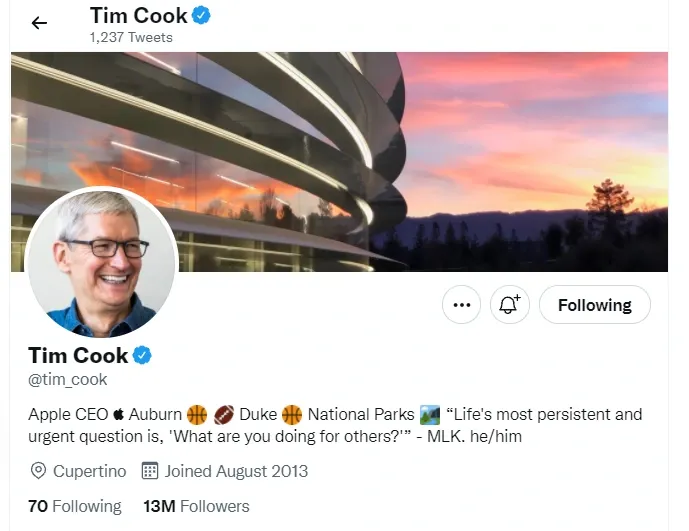Click the Cupertino location text
This screenshot has height=531, width=689.
88,470
